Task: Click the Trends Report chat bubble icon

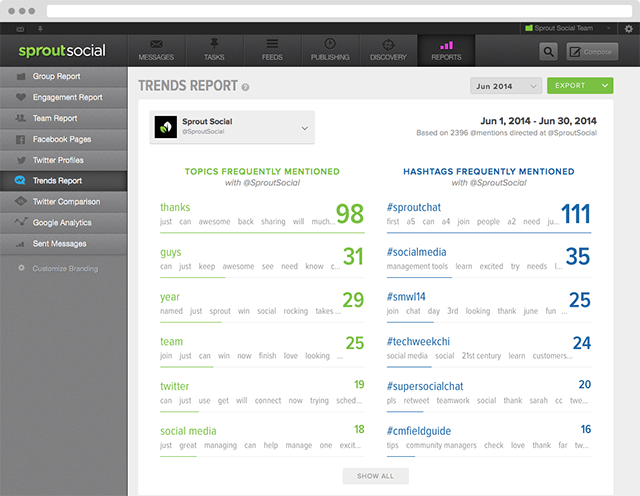Action: [20, 180]
